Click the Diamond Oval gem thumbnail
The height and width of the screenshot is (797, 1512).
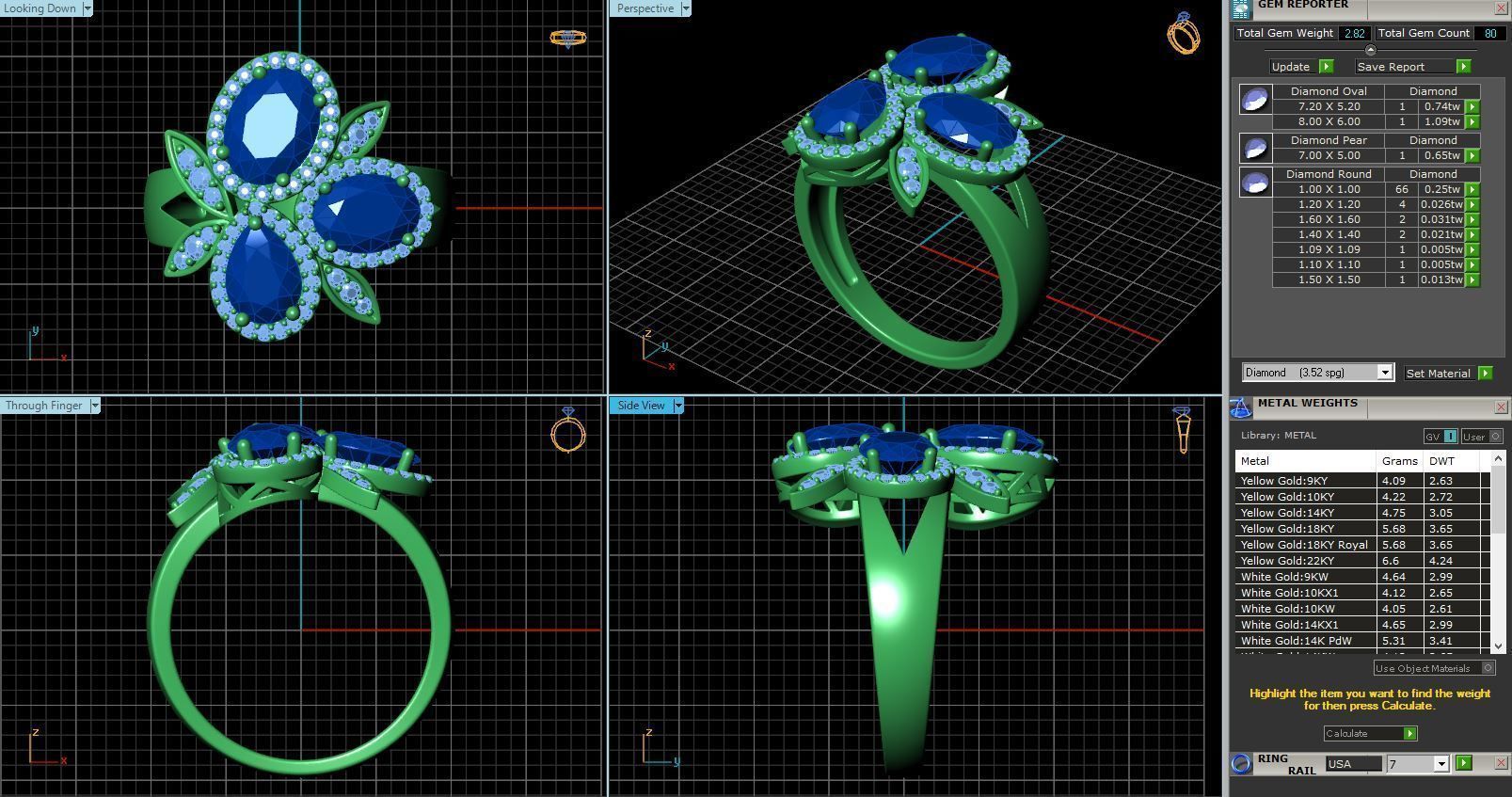[x=1255, y=99]
